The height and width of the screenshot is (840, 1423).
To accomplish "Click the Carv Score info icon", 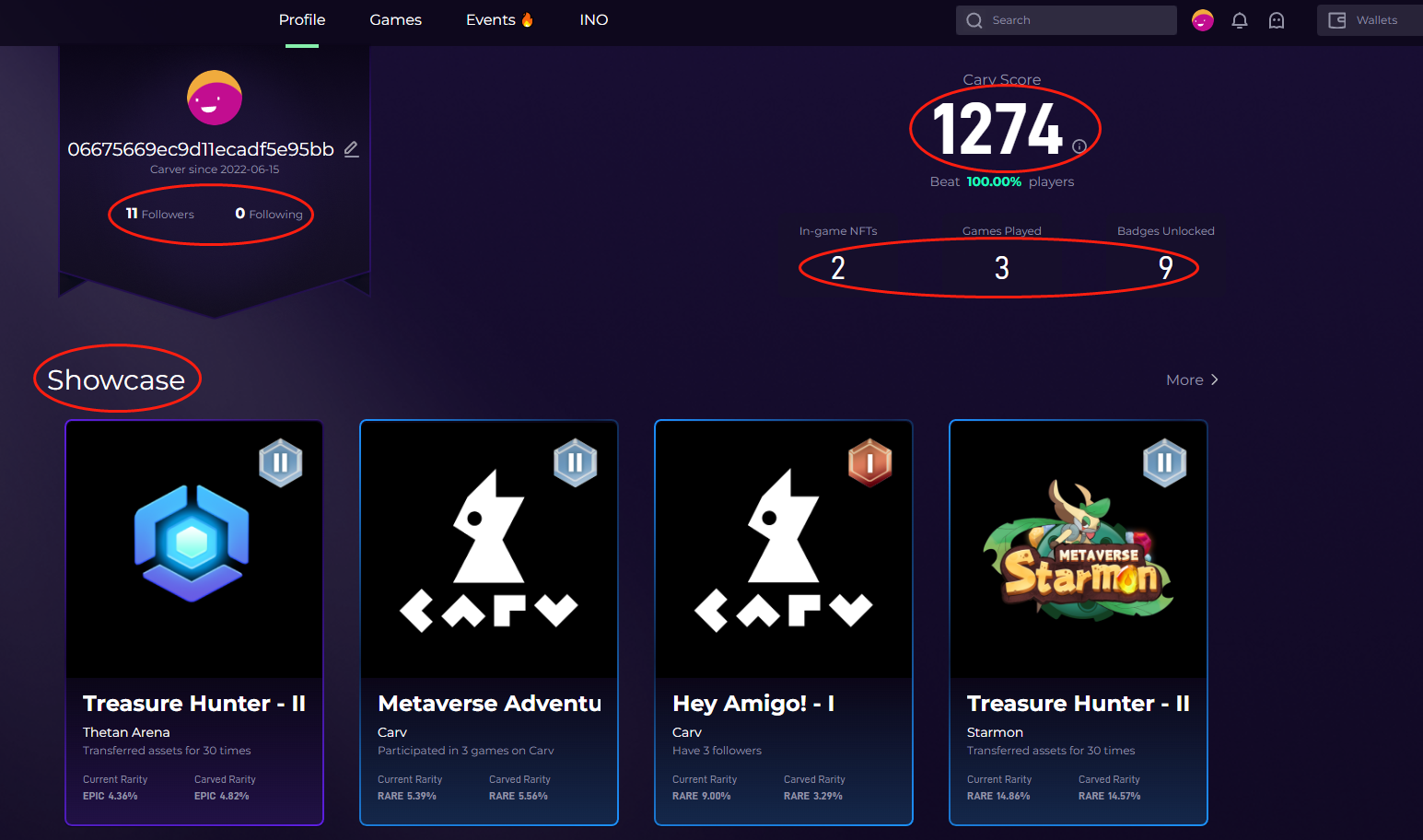I will (1079, 146).
